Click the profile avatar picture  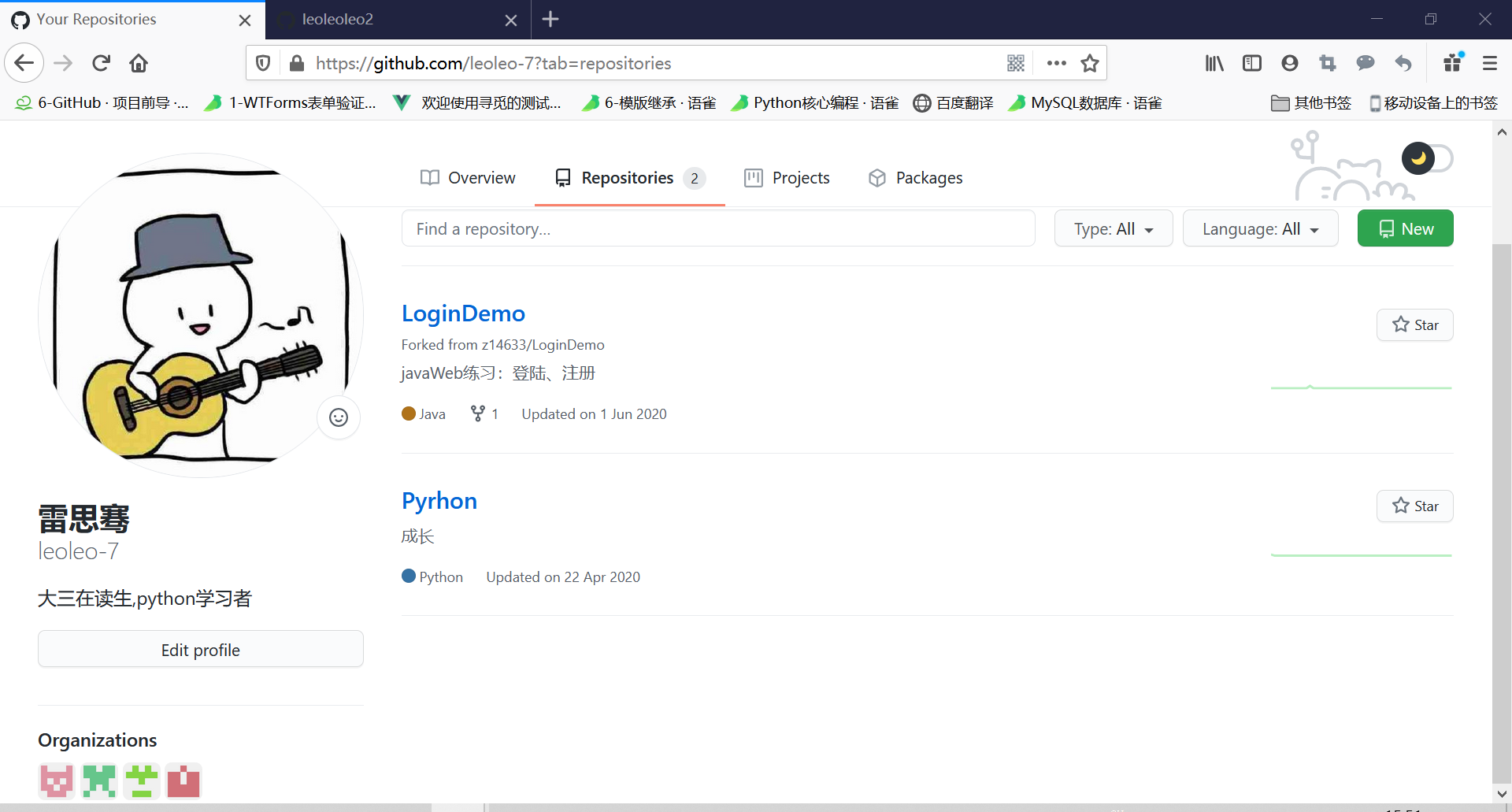point(200,315)
